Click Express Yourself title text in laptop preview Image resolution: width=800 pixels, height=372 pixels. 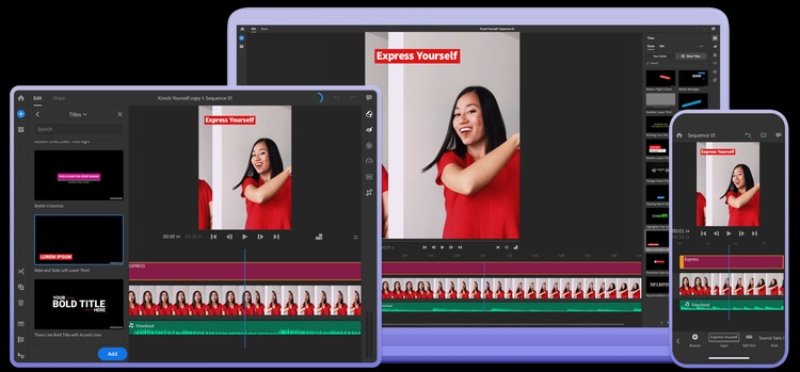(417, 56)
